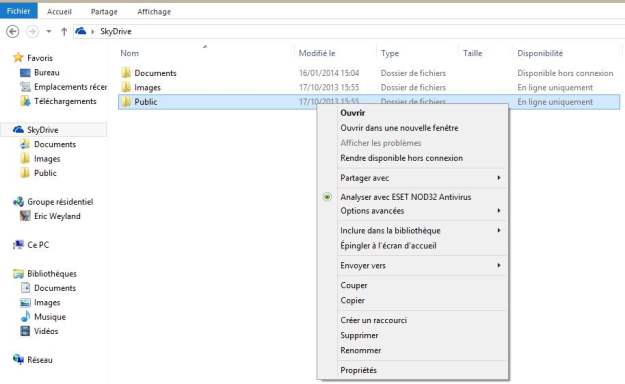Sort by the Nom column header
625x384 pixels.
click(x=130, y=53)
